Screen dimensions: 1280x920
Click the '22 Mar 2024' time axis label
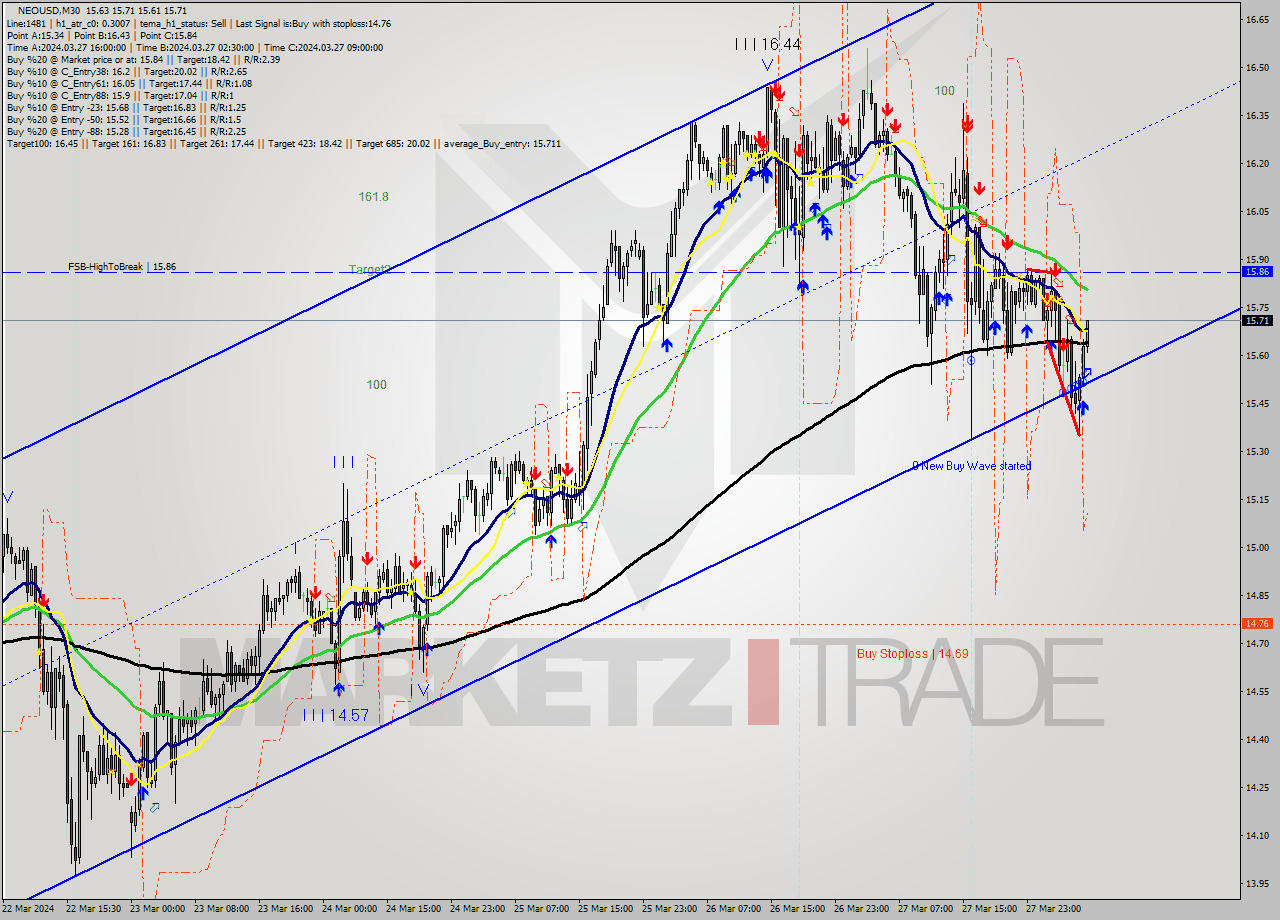point(28,909)
